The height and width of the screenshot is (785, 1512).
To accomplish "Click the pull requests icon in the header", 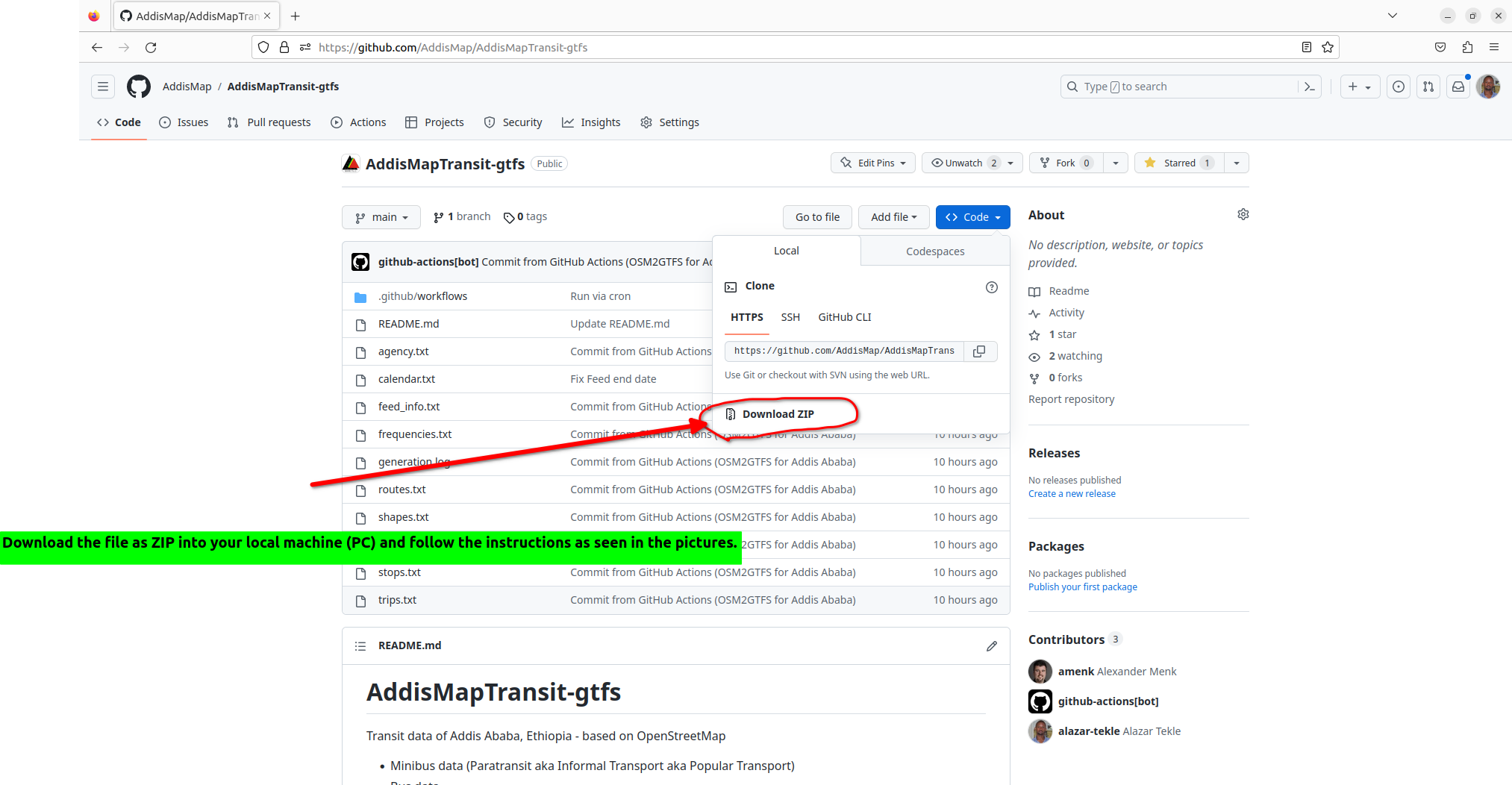I will [1428, 86].
